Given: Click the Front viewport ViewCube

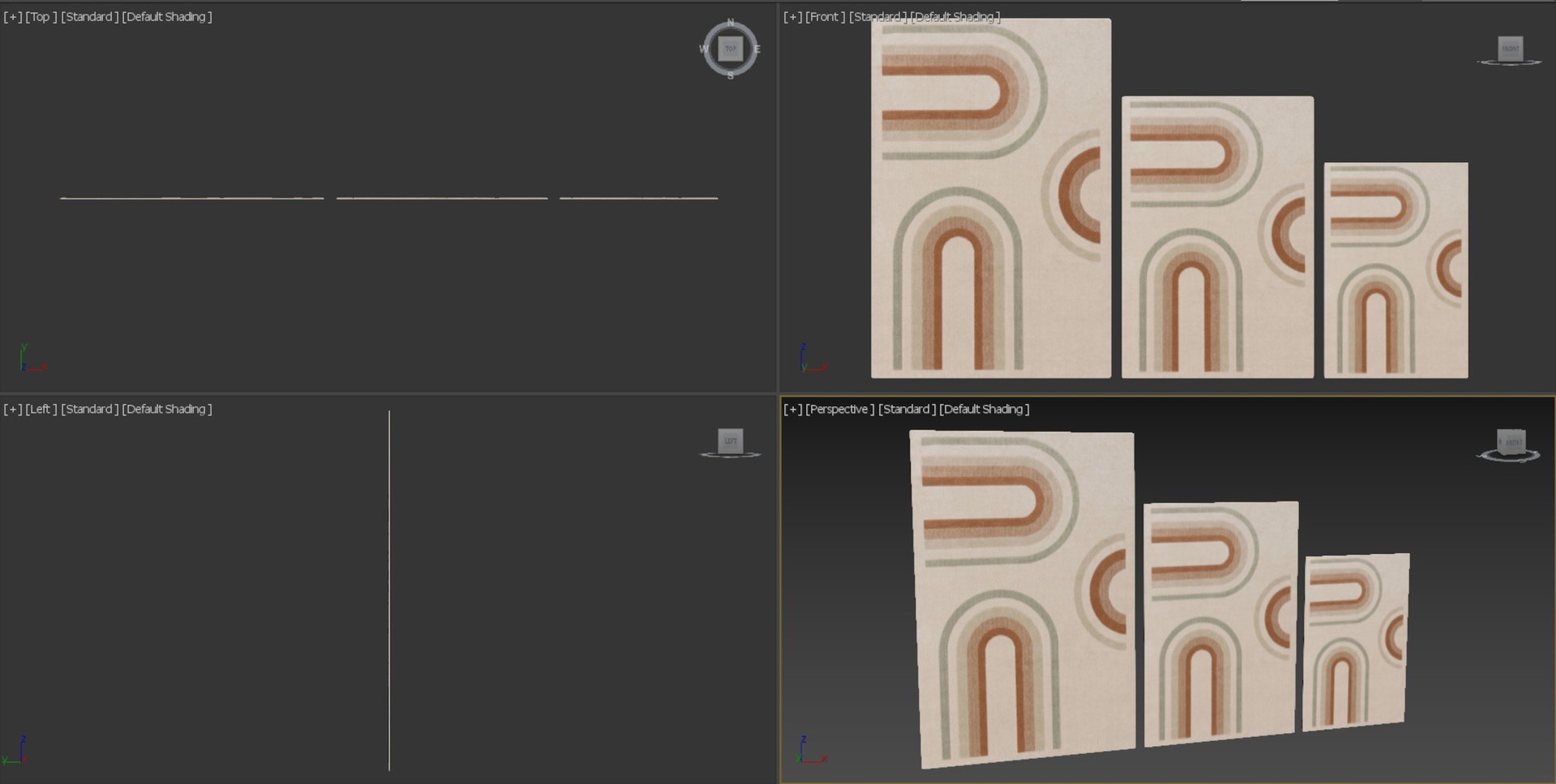Looking at the screenshot, I should click(x=1510, y=49).
